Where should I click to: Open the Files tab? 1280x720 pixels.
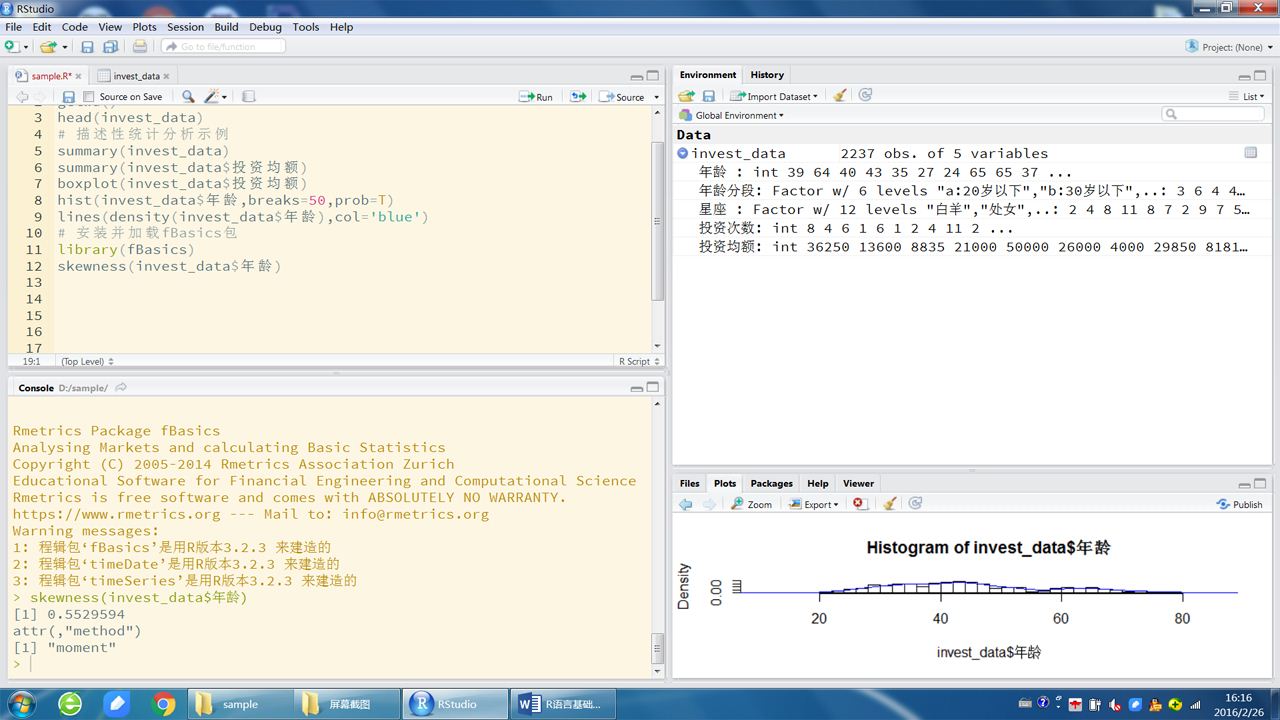coord(690,483)
